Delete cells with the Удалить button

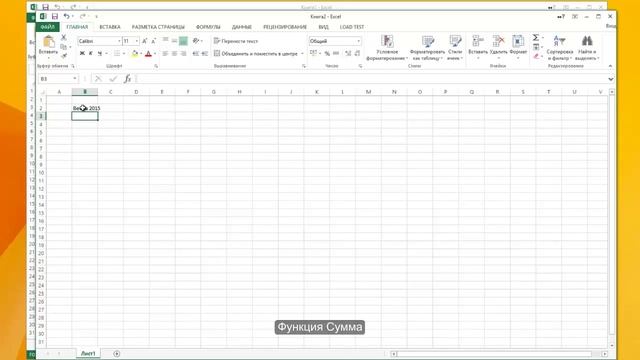(498, 47)
